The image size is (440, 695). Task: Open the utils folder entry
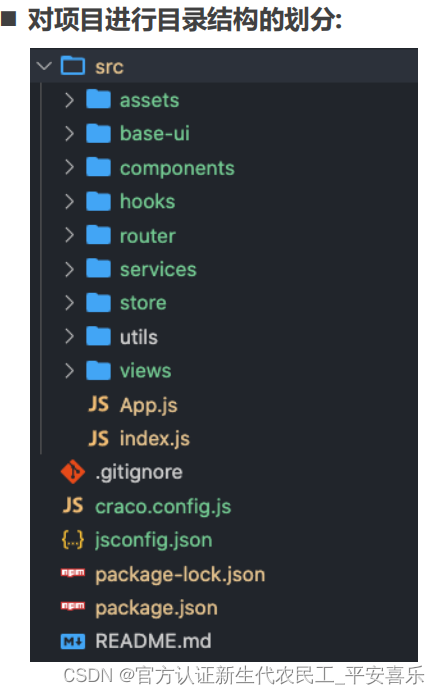coord(224,337)
